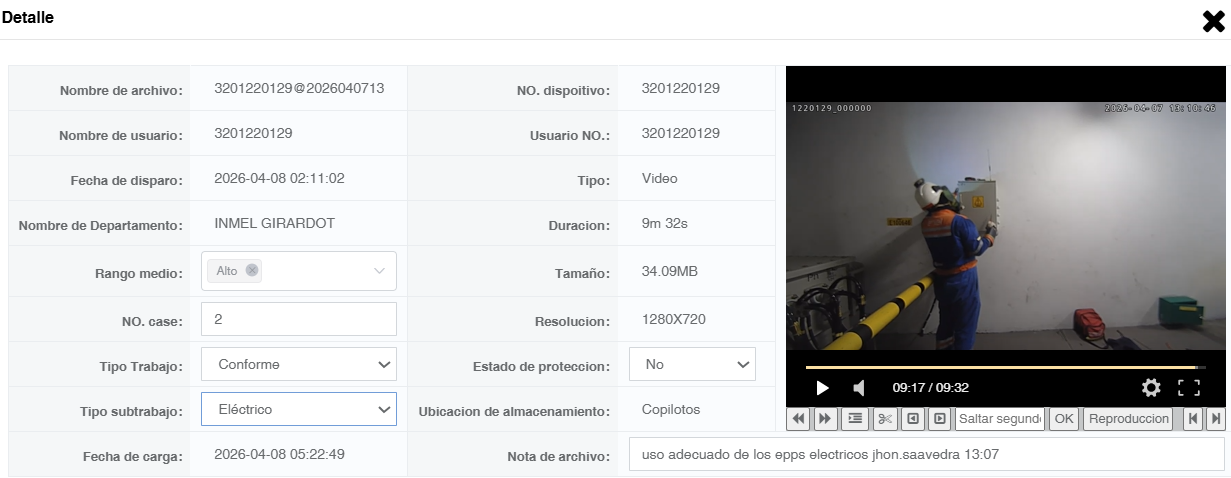
Task: Go to the previous video file
Action: tap(1193, 419)
